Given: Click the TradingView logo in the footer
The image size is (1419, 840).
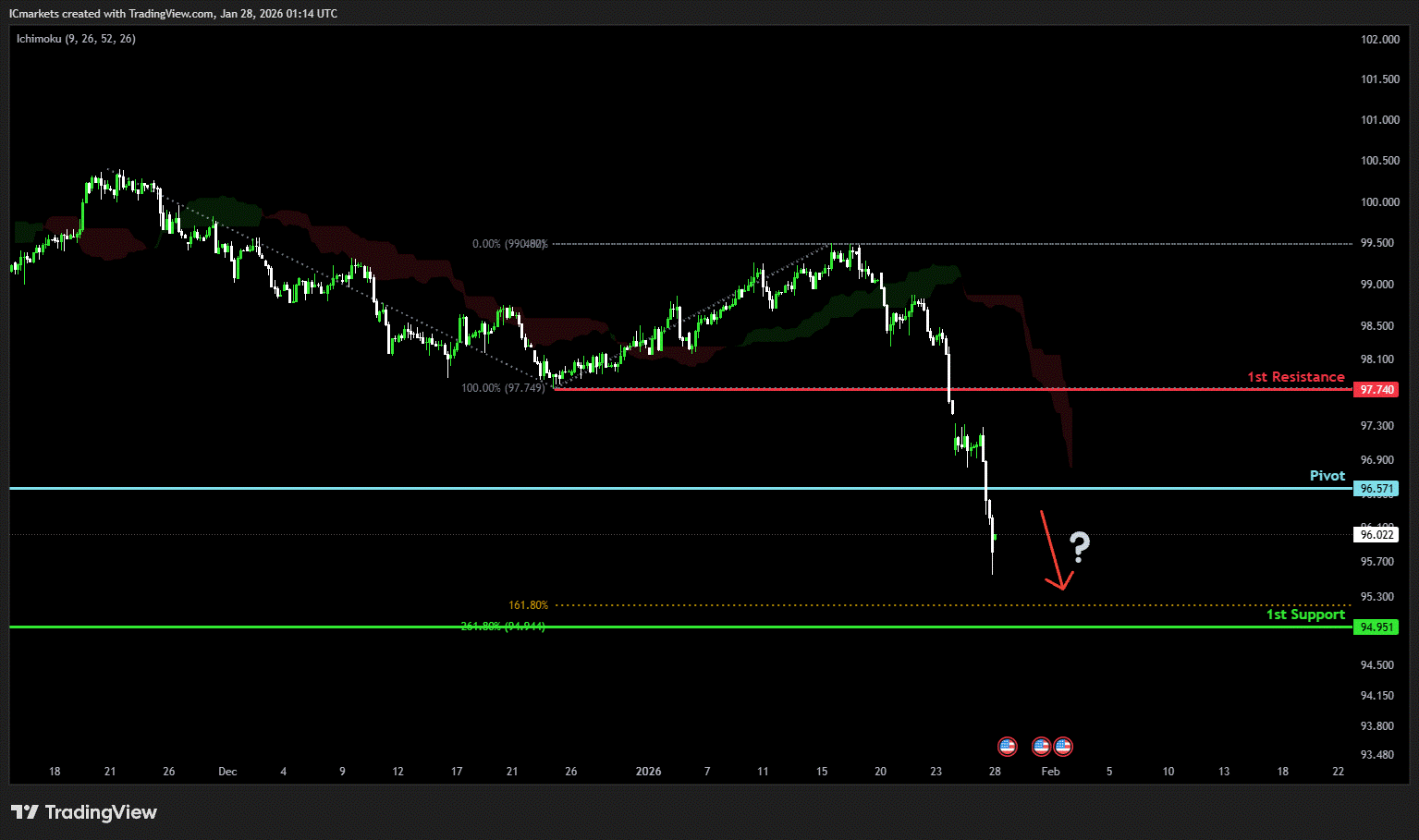Looking at the screenshot, I should tap(84, 812).
